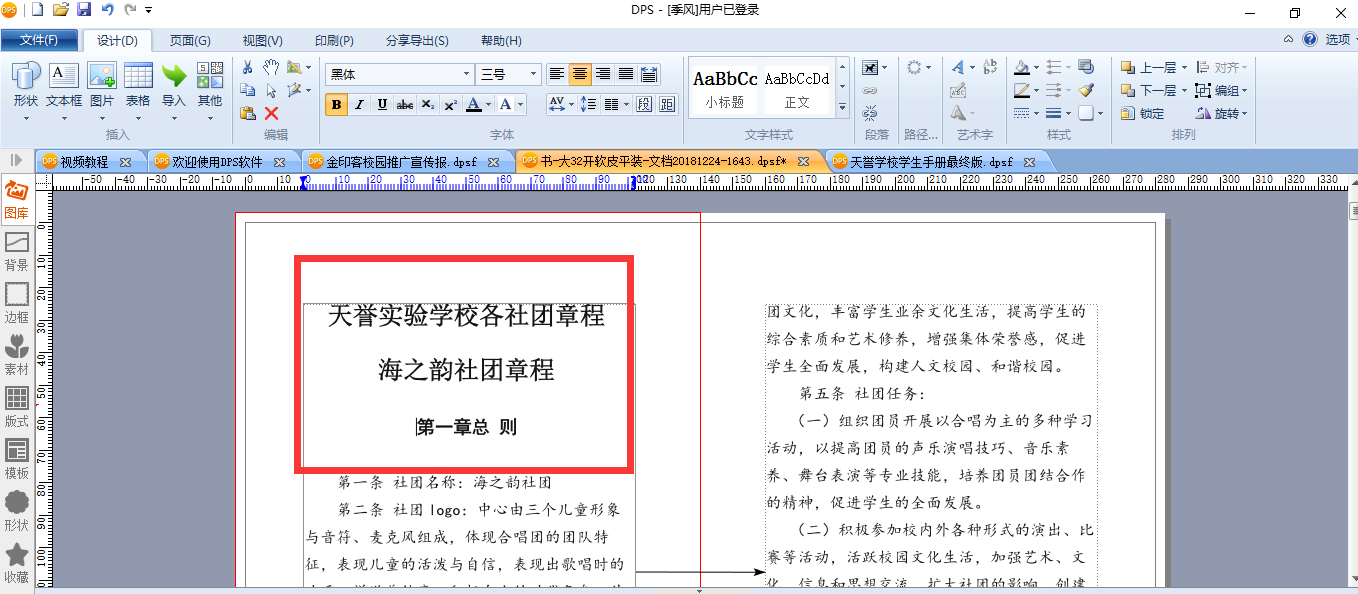This screenshot has height=594, width=1358.
Task: Cut selection with the scissors icon
Action: tap(248, 67)
